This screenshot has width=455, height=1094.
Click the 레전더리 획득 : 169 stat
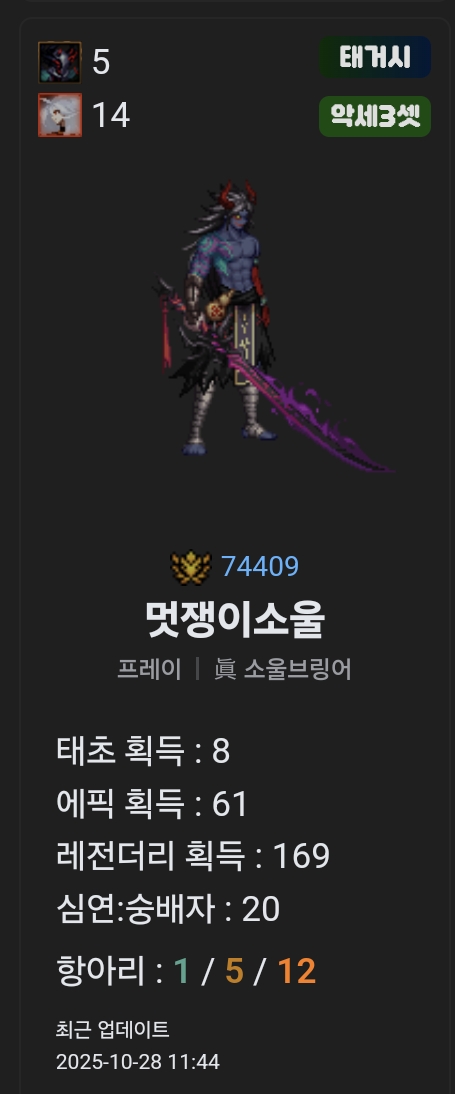193,856
